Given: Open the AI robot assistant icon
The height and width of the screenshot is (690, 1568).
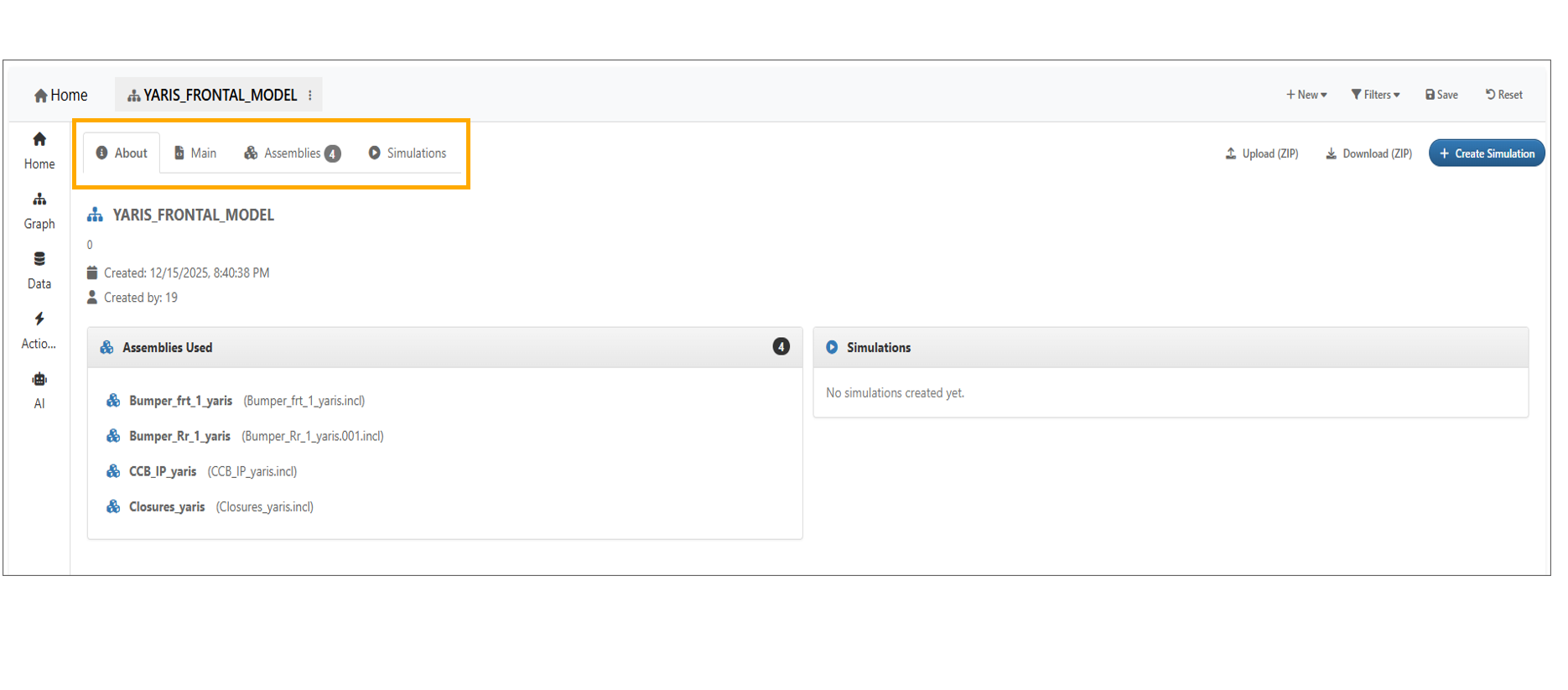Looking at the screenshot, I should [x=39, y=389].
